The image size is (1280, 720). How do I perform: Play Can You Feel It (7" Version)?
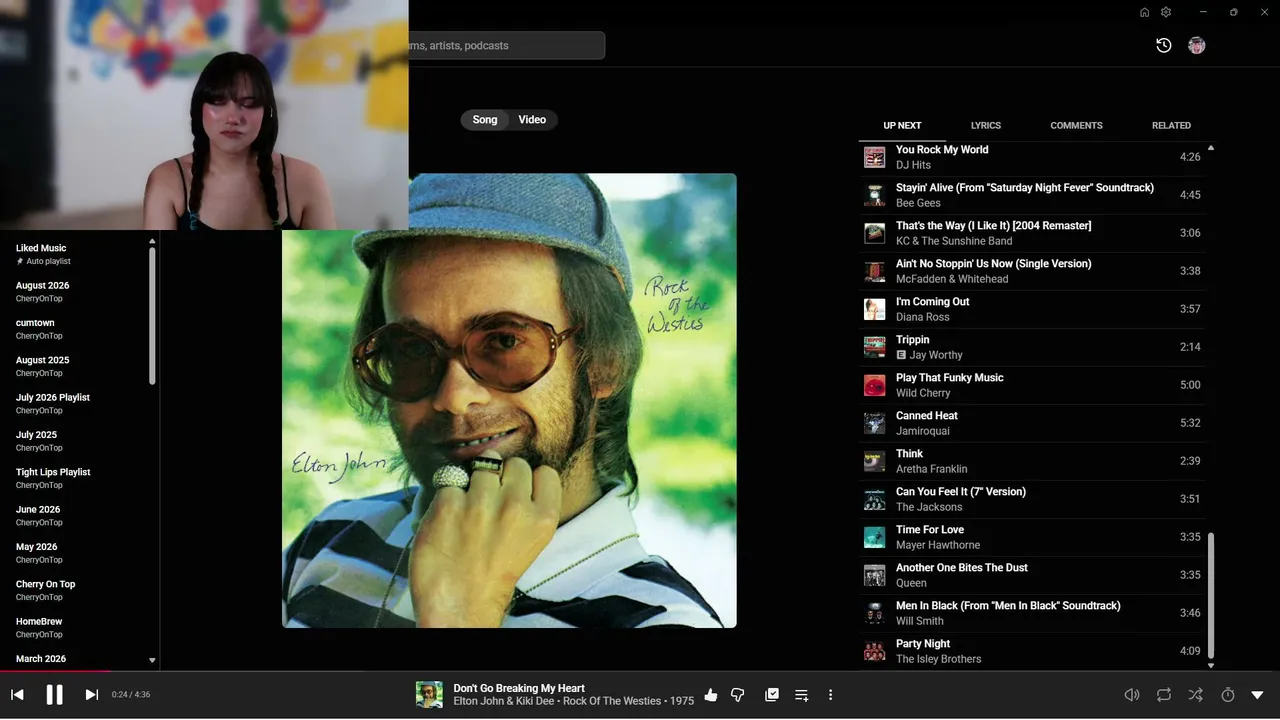click(x=1033, y=499)
